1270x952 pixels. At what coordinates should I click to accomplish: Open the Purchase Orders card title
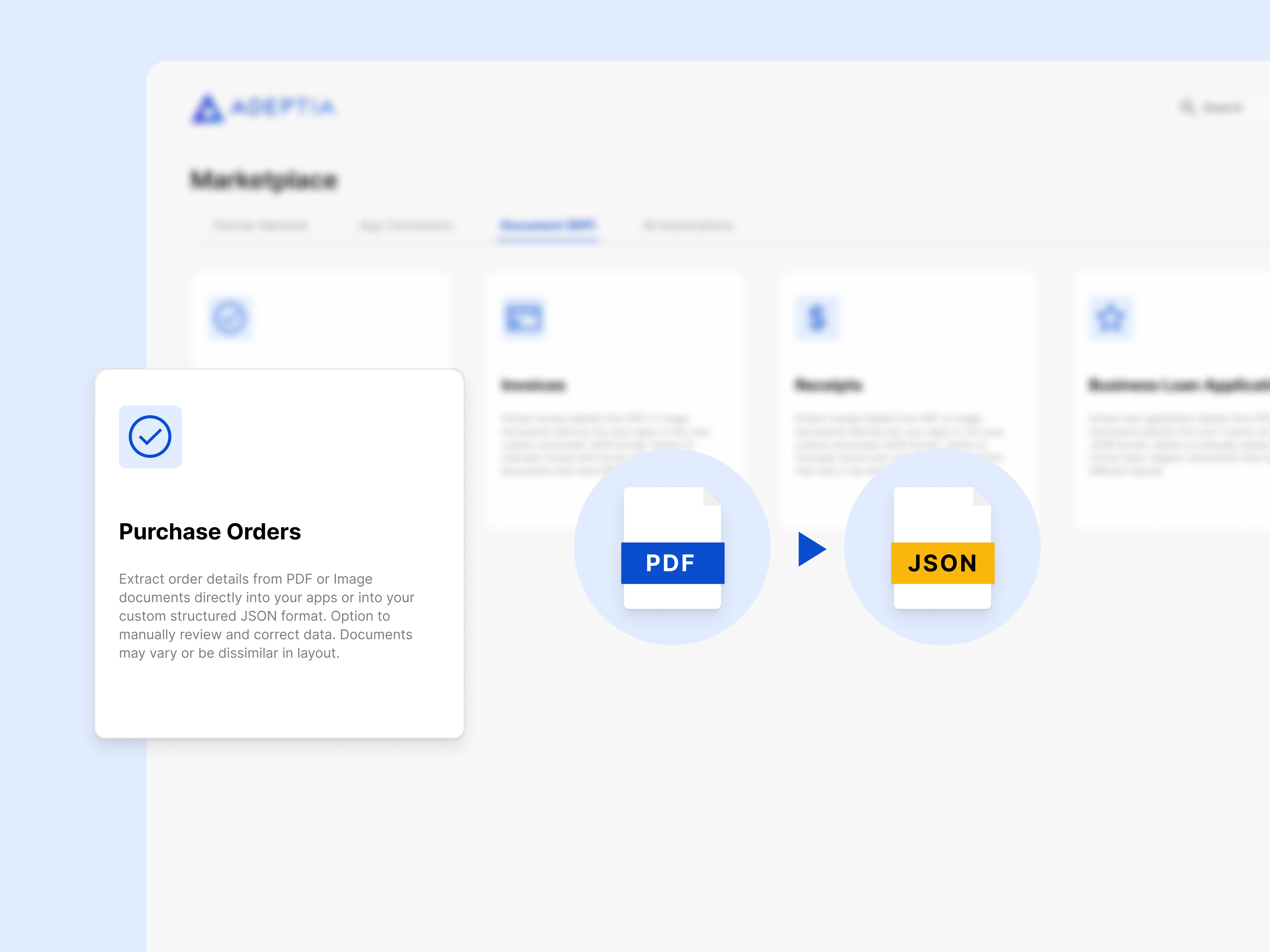click(210, 532)
